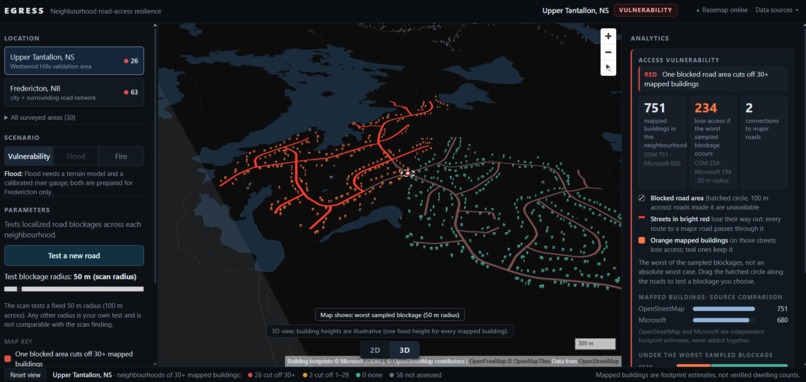Adjust the test blockage radius slider
806x382 pixels.
74,289
